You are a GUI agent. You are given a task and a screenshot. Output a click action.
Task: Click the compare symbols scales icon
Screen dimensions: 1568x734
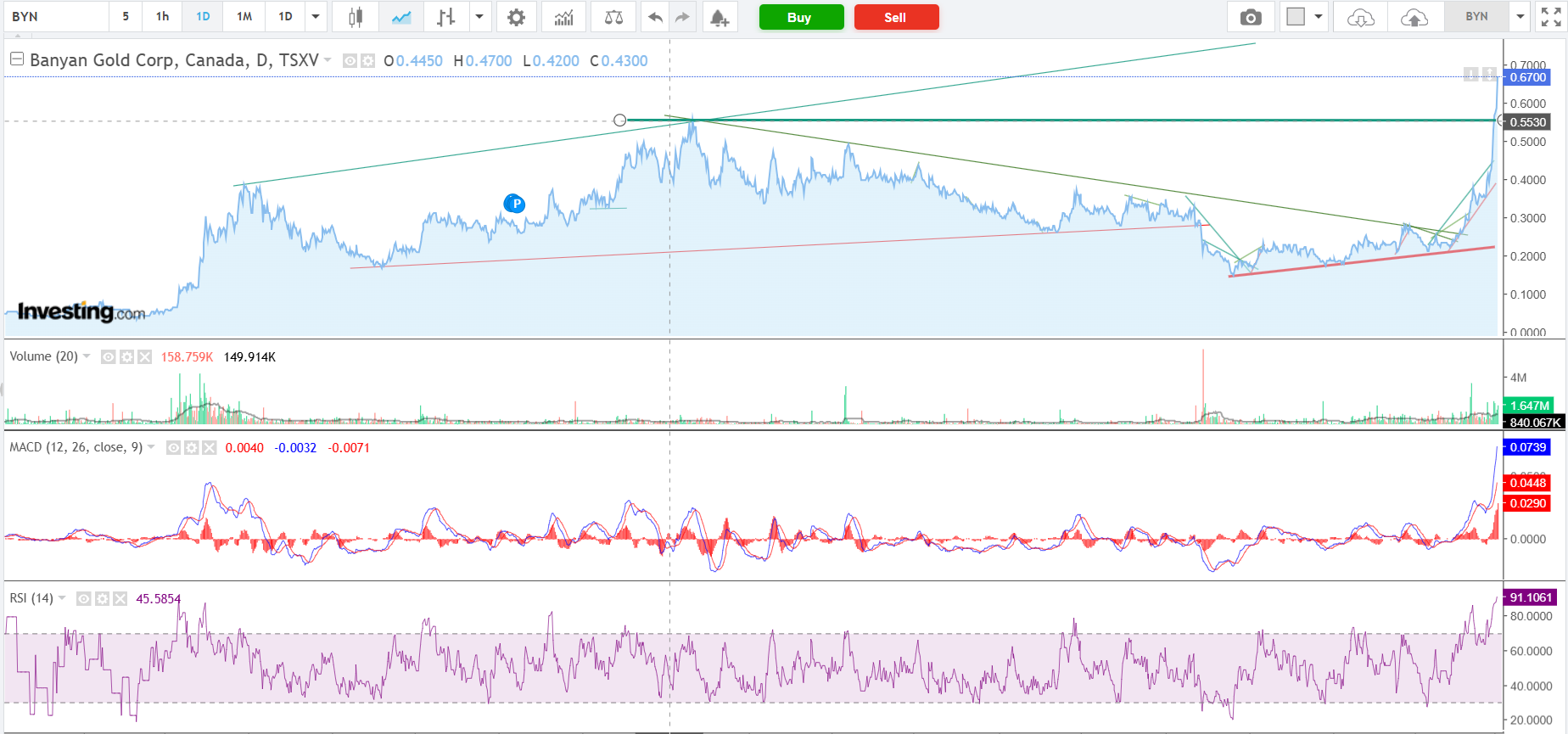[613, 17]
